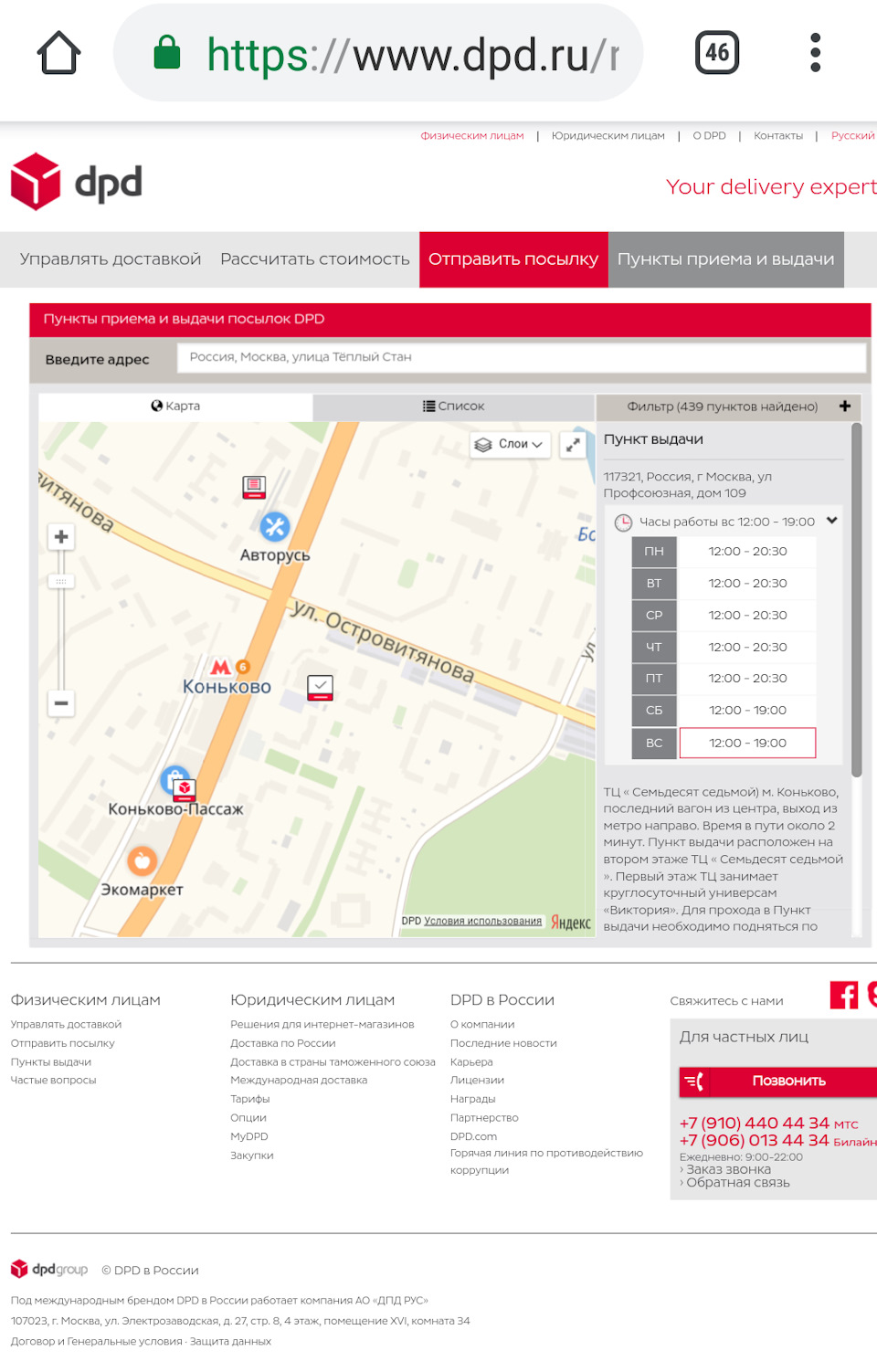This screenshot has width=877, height=1372.
Task: Select the ВС 12:00 - 19:00 hours row
Action: click(724, 743)
